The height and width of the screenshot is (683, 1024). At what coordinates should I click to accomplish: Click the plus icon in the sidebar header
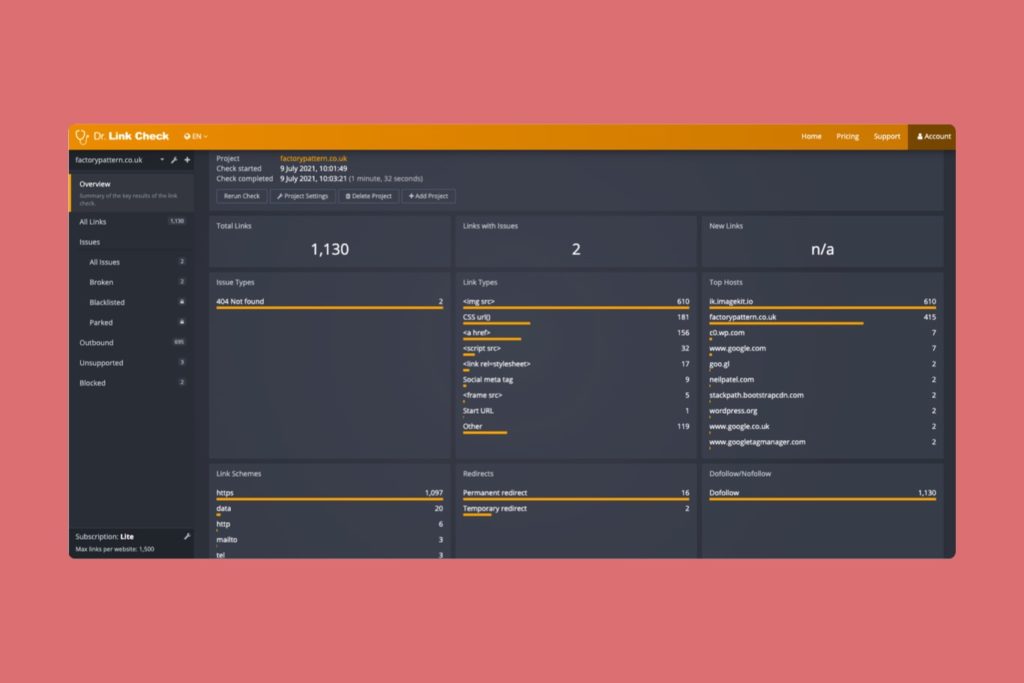point(187,160)
